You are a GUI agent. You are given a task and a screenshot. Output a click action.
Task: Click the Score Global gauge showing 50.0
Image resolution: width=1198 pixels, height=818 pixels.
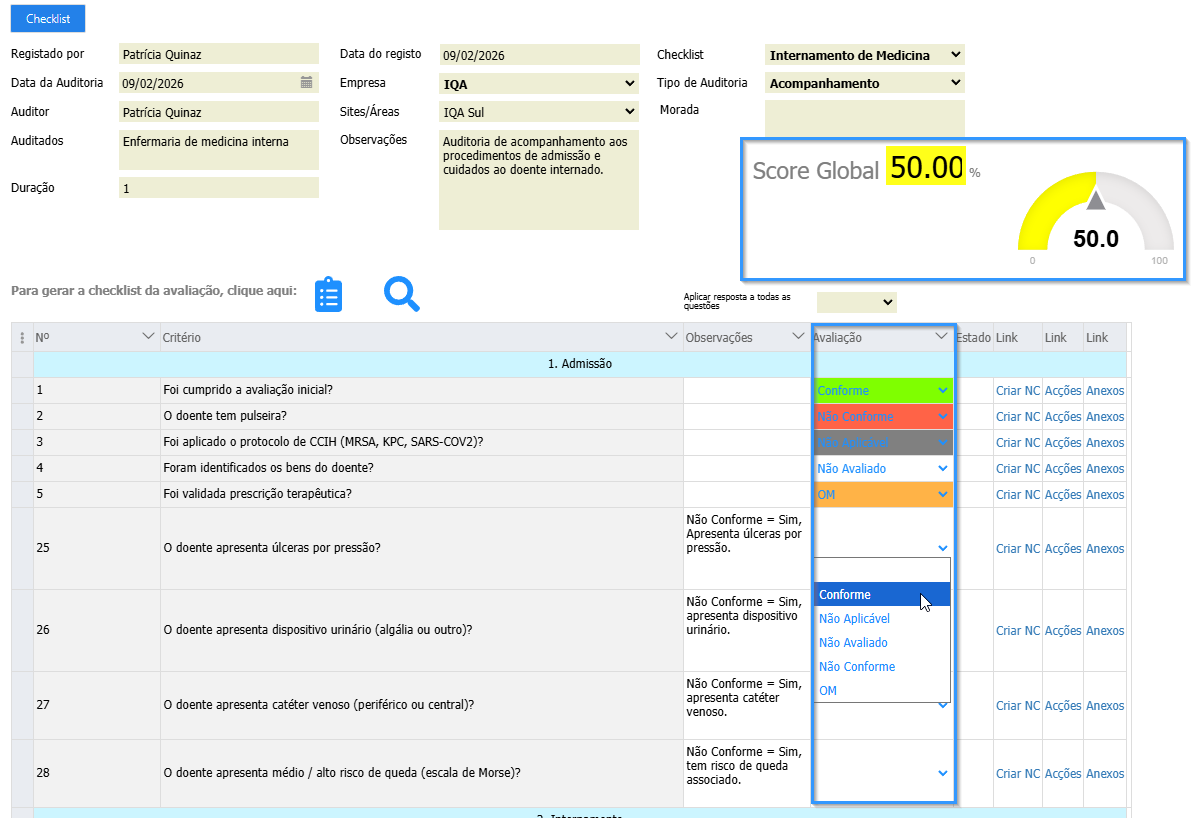1096,214
